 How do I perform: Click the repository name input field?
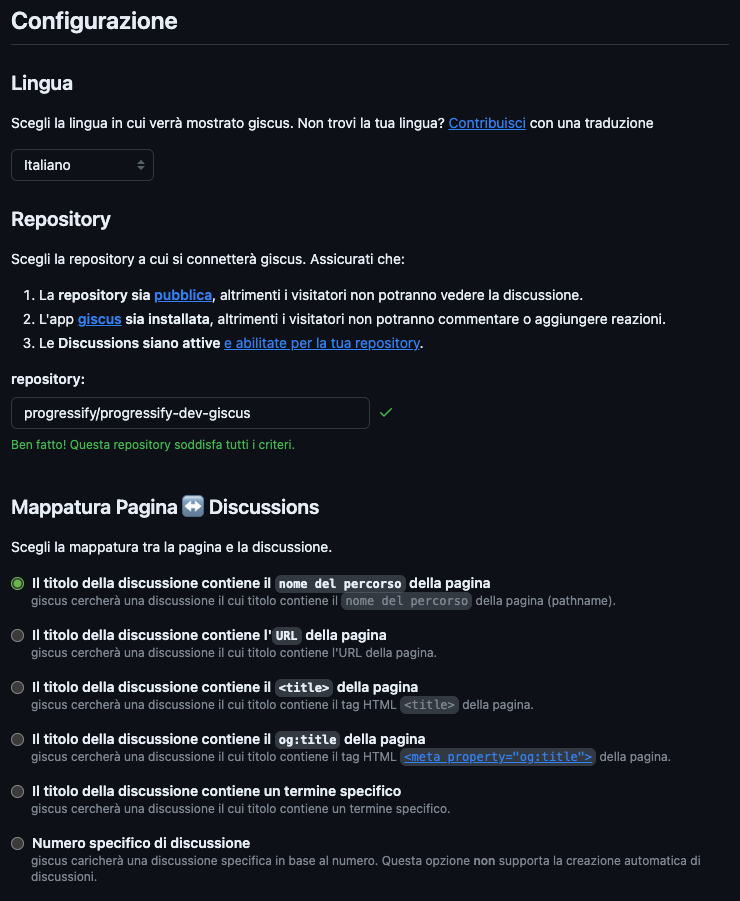tap(190, 413)
